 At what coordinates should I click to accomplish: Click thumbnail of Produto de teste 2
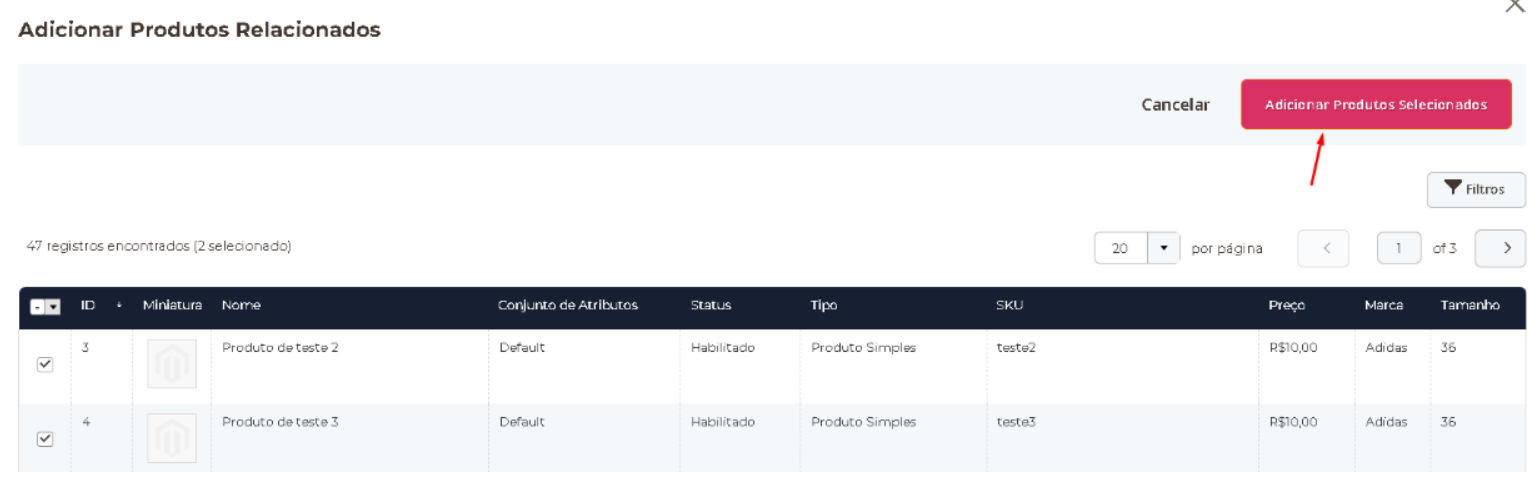pyautogui.click(x=171, y=365)
